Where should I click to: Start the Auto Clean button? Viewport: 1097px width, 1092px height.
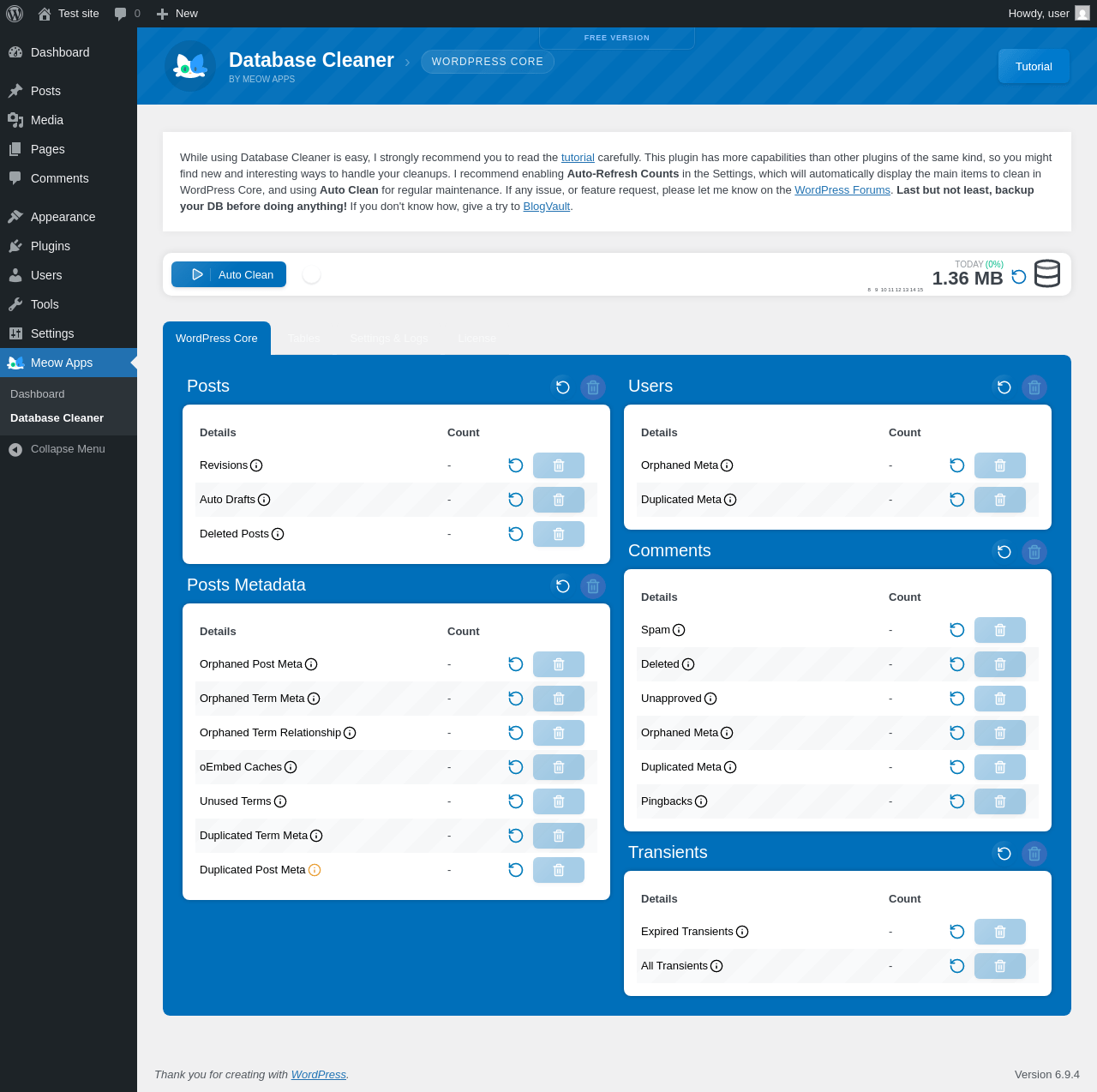pyautogui.click(x=229, y=274)
